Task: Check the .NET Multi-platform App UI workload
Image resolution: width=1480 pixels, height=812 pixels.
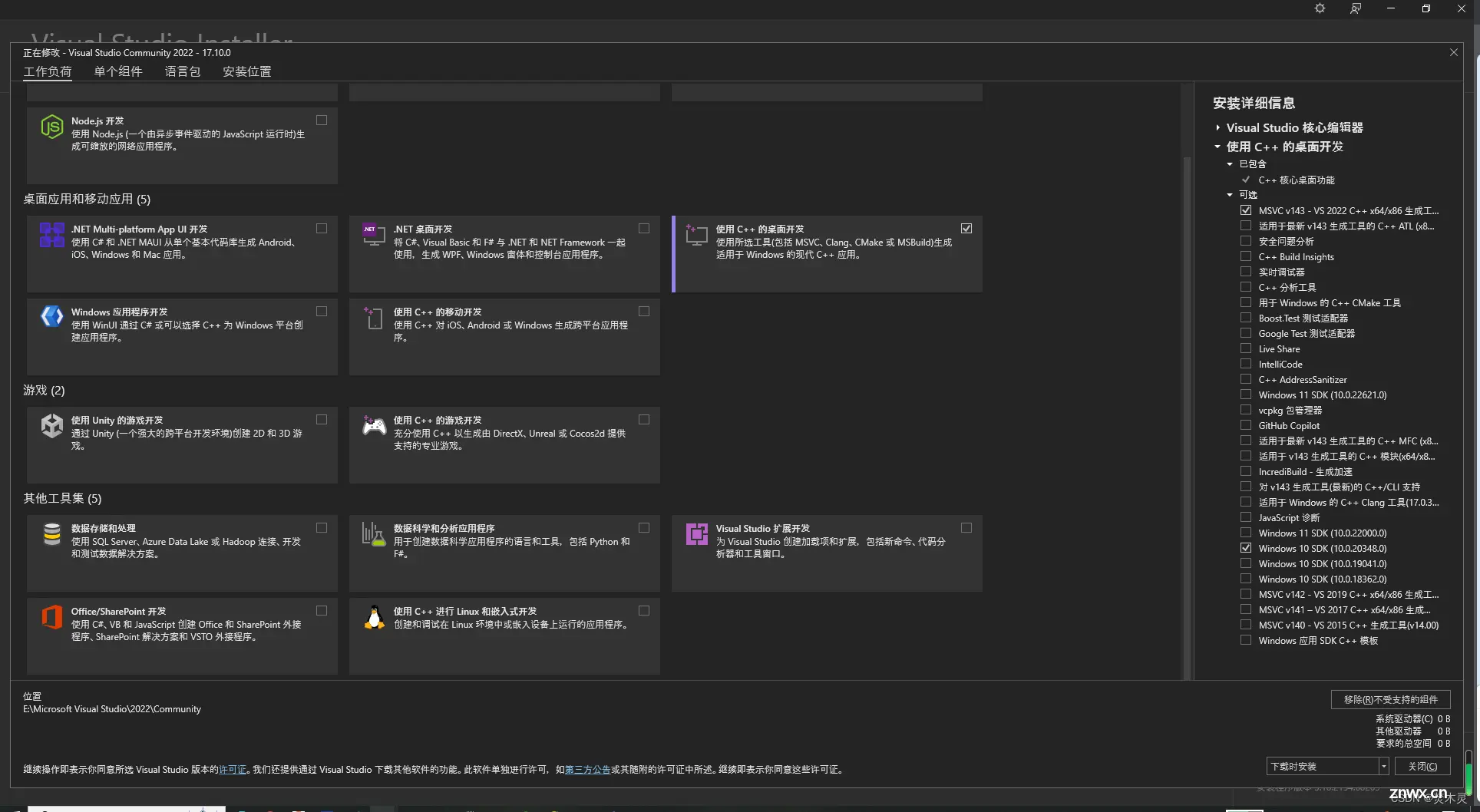Action: [322, 229]
